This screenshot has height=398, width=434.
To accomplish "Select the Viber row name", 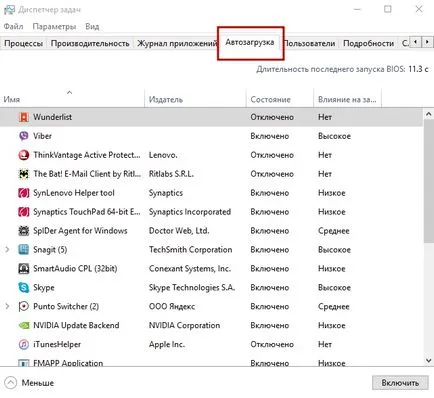I will tap(42, 136).
